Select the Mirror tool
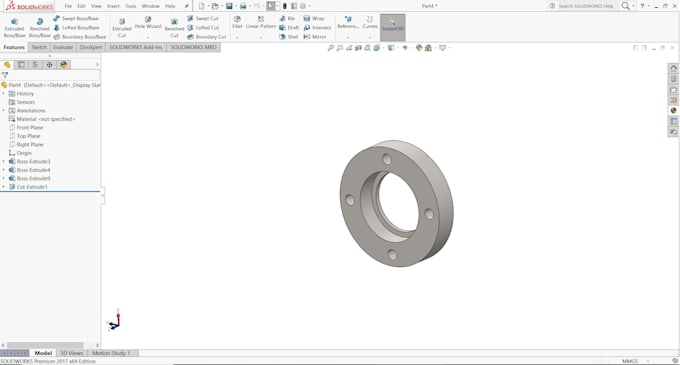680x365 pixels. (314, 37)
